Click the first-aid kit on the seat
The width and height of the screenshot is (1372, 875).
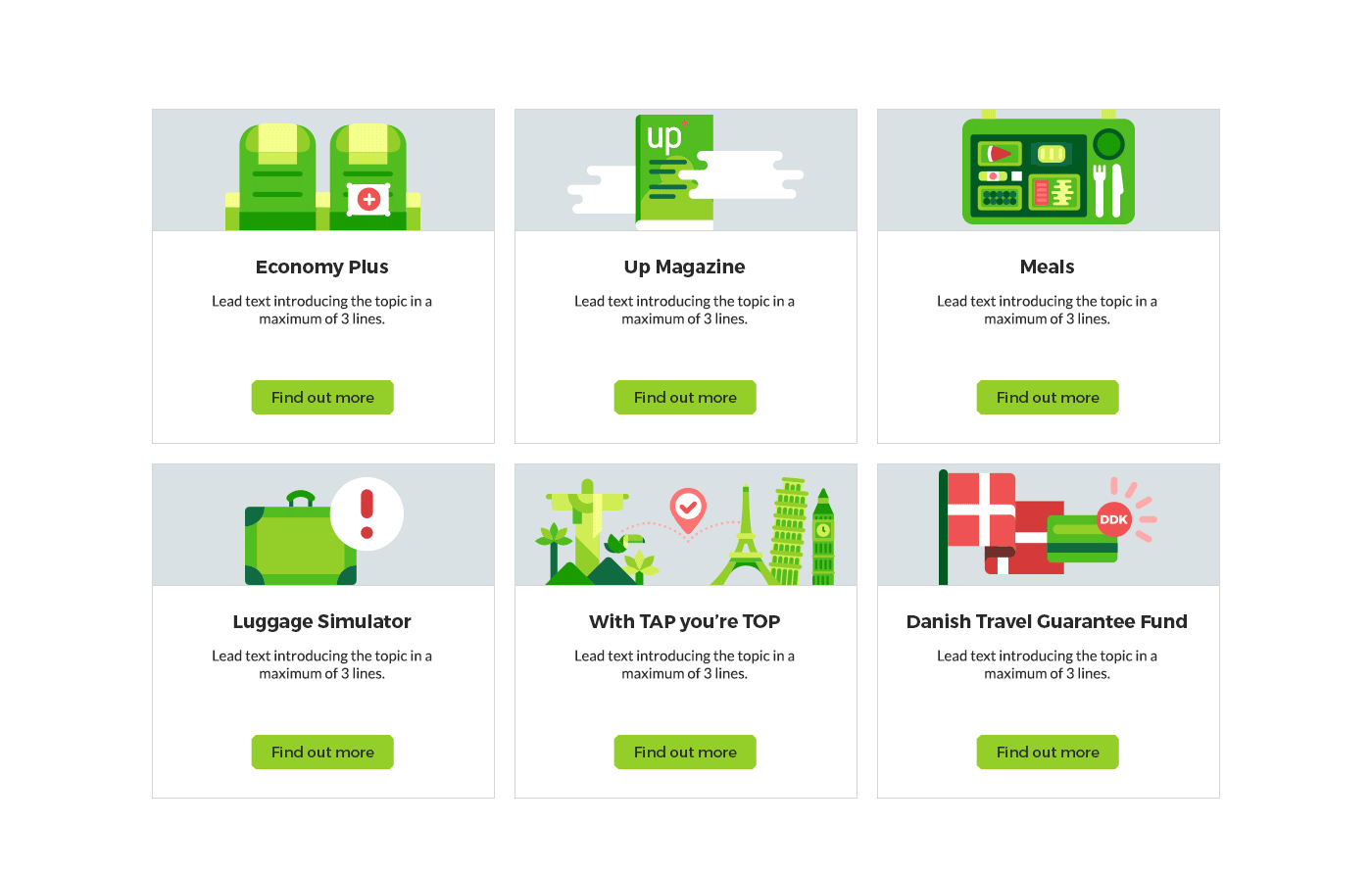(x=368, y=199)
